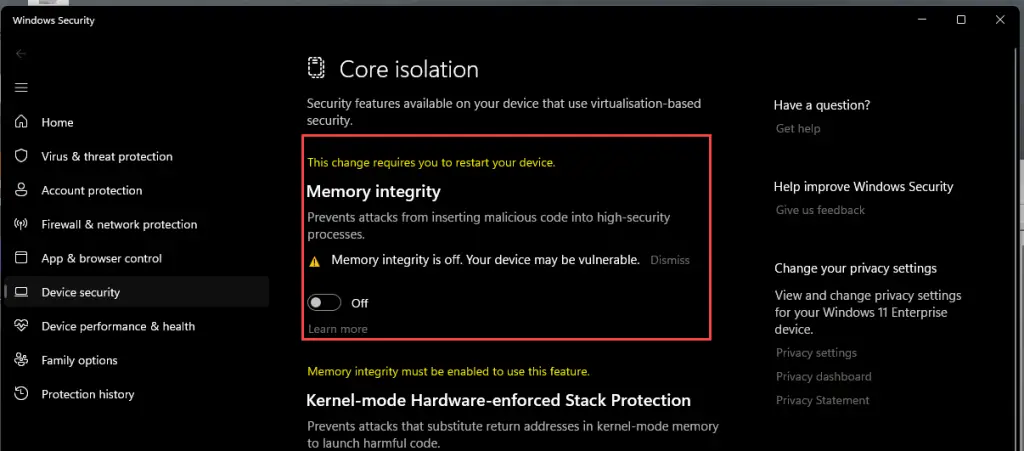
Task: Toggle the Memory integrity switch on
Action: click(x=325, y=303)
